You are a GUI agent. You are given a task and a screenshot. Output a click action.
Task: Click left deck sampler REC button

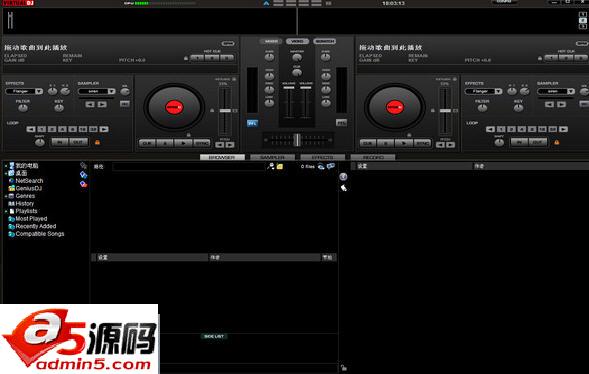[125, 104]
